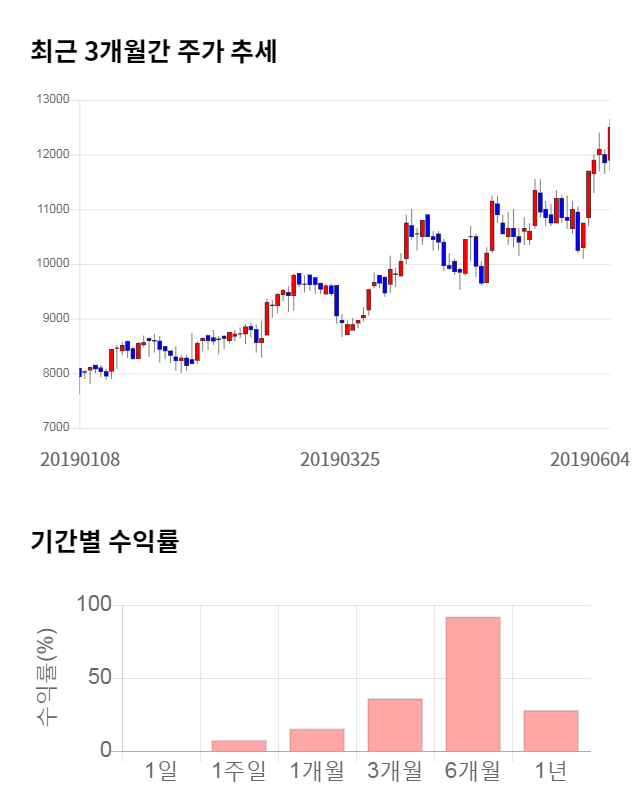Image resolution: width=640 pixels, height=810 pixels.
Task: Click the 수익률(%) y-axis title
Action: pyautogui.click(x=47, y=678)
